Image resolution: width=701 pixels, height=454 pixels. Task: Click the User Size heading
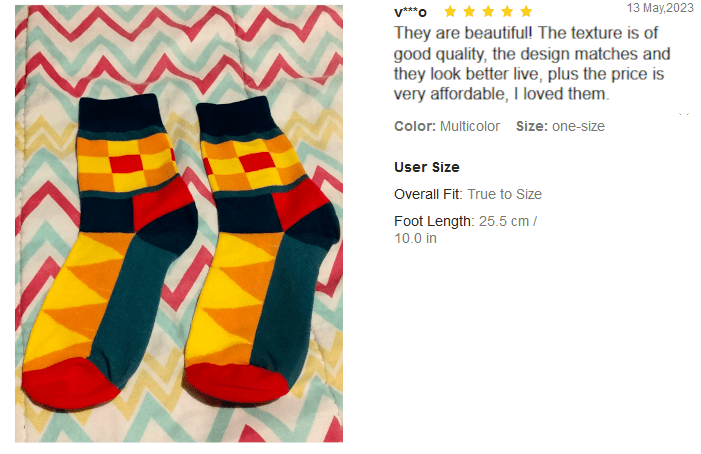pyautogui.click(x=427, y=167)
